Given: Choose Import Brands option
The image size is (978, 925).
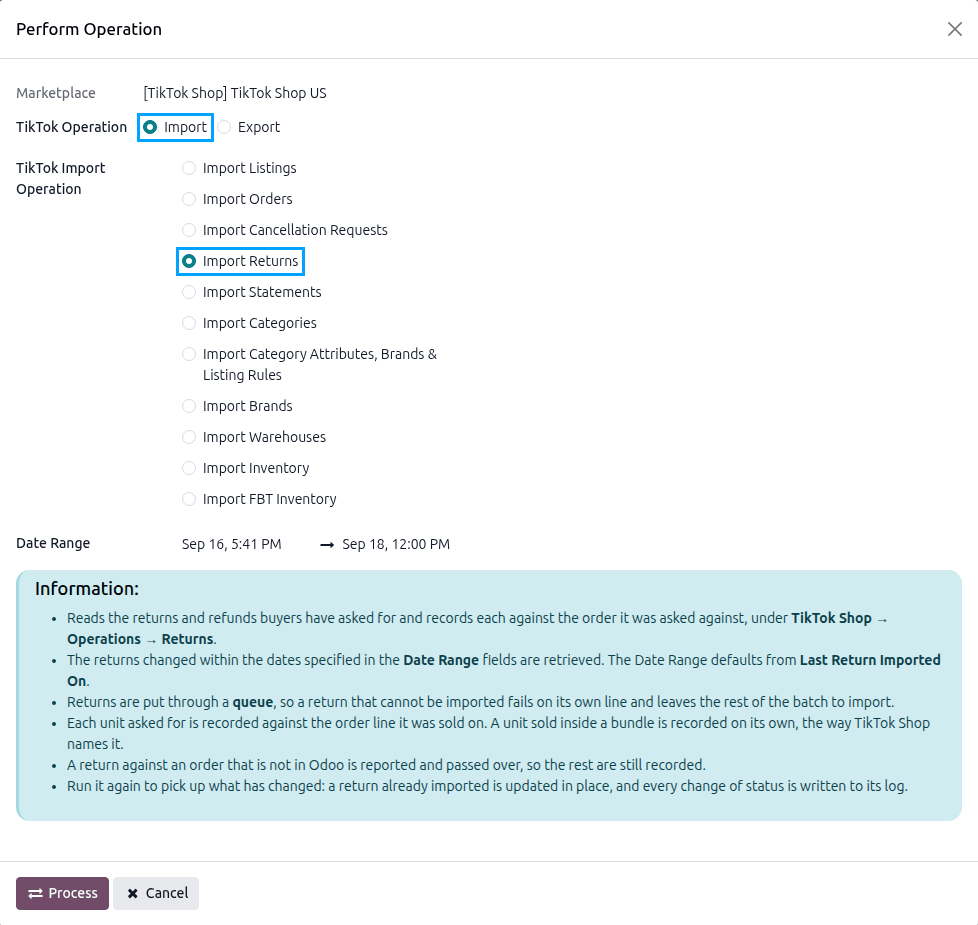Looking at the screenshot, I should [x=237, y=406].
